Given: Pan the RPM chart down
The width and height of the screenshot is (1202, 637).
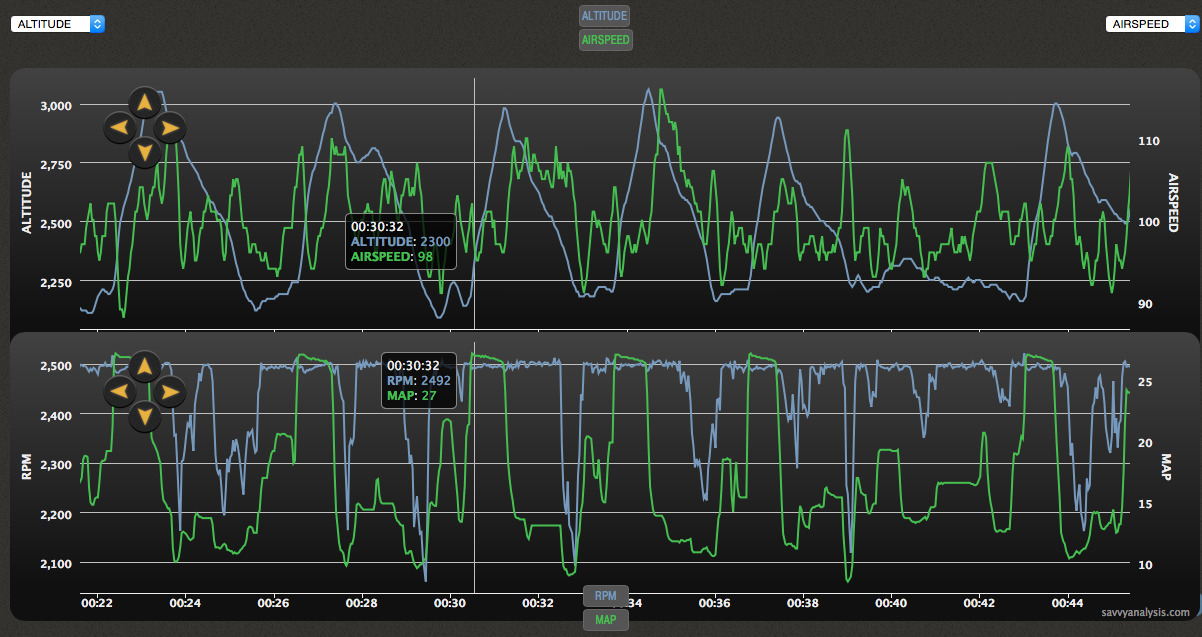Looking at the screenshot, I should tap(144, 415).
